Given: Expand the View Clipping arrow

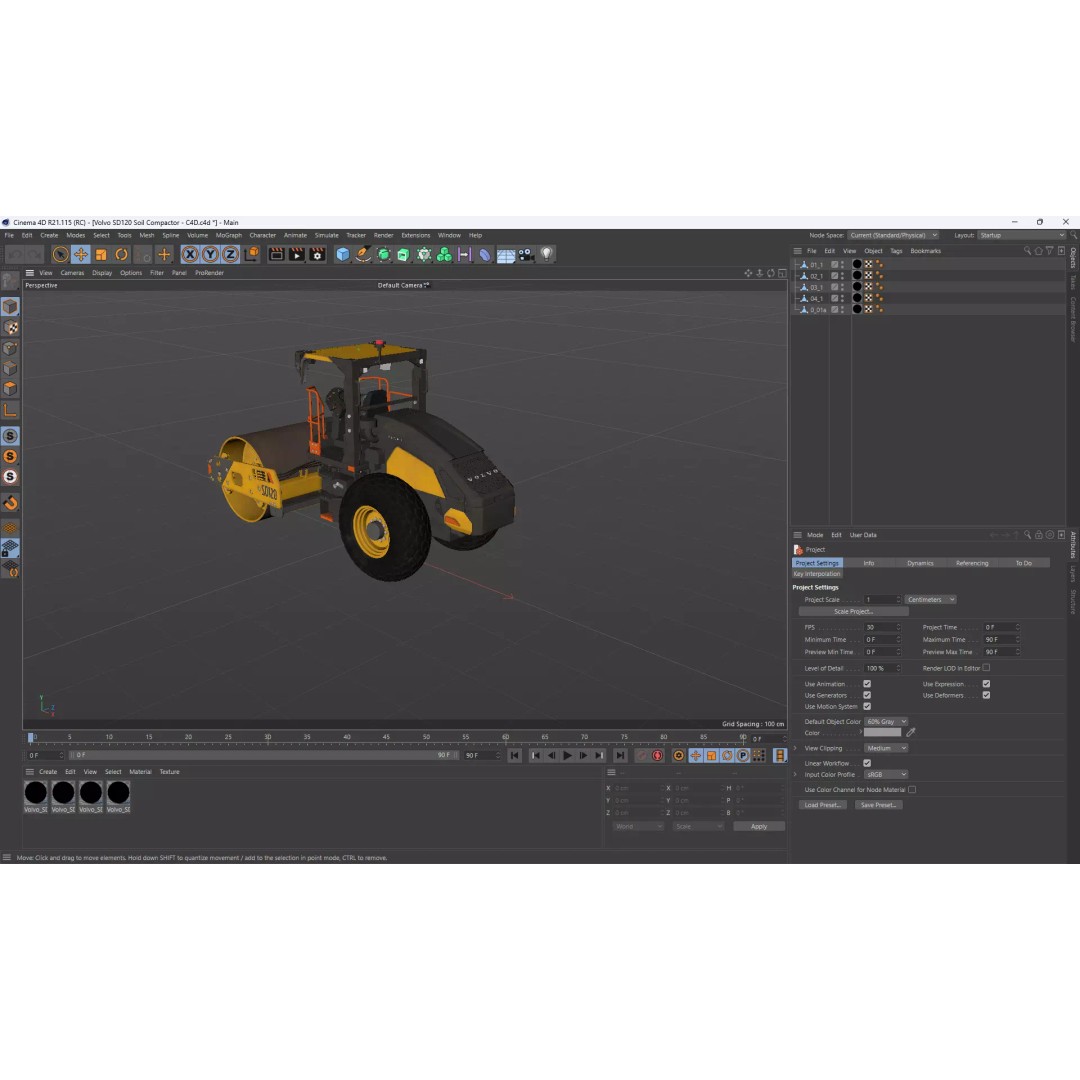Looking at the screenshot, I should pyautogui.click(x=796, y=748).
